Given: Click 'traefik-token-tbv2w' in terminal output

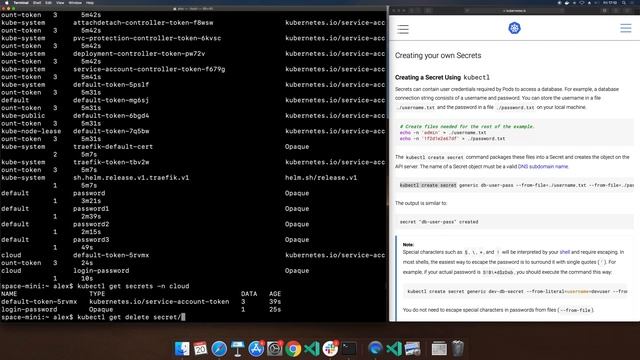Looking at the screenshot, I should [111, 162].
